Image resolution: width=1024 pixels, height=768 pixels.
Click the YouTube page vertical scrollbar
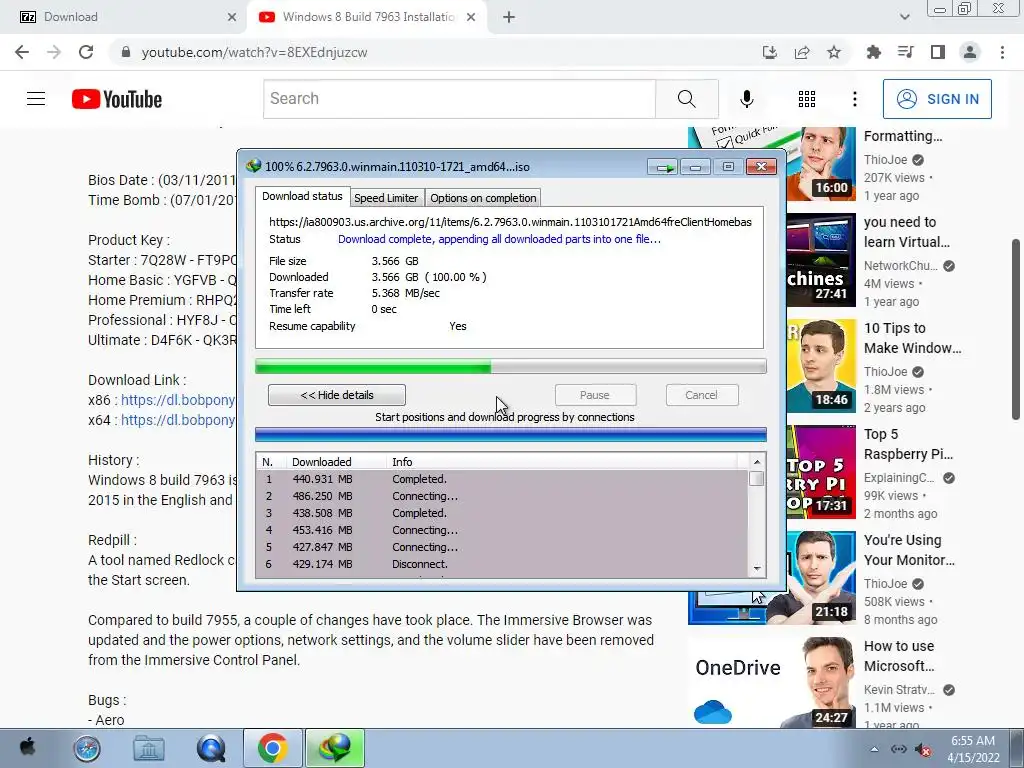pyautogui.click(x=1016, y=330)
